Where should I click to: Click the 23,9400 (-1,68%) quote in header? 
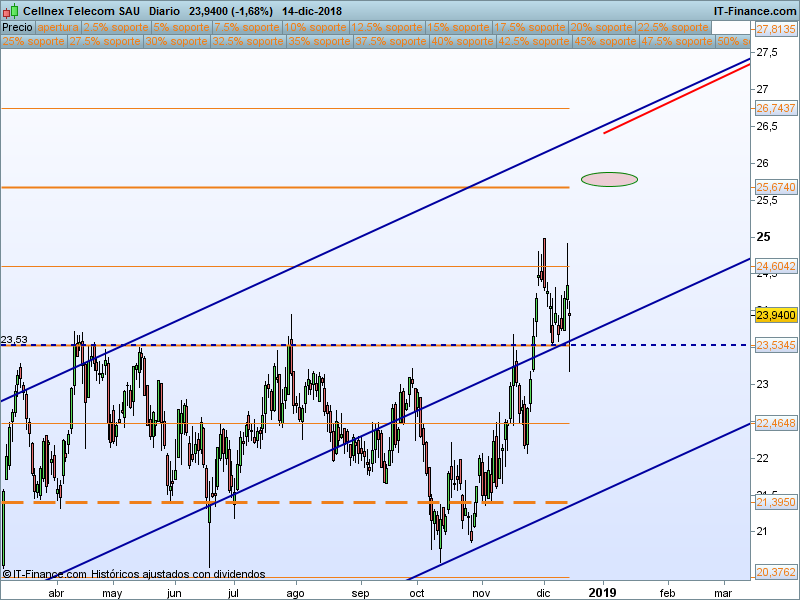(x=231, y=11)
